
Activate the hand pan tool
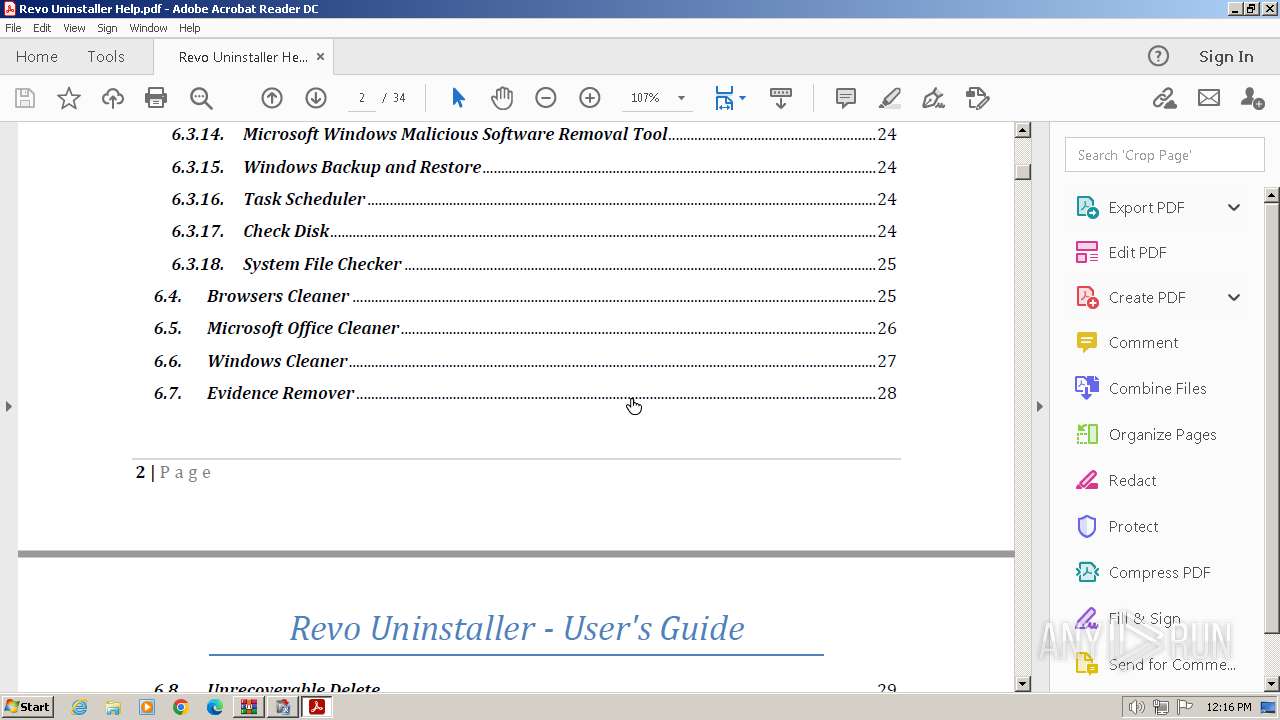(x=502, y=98)
